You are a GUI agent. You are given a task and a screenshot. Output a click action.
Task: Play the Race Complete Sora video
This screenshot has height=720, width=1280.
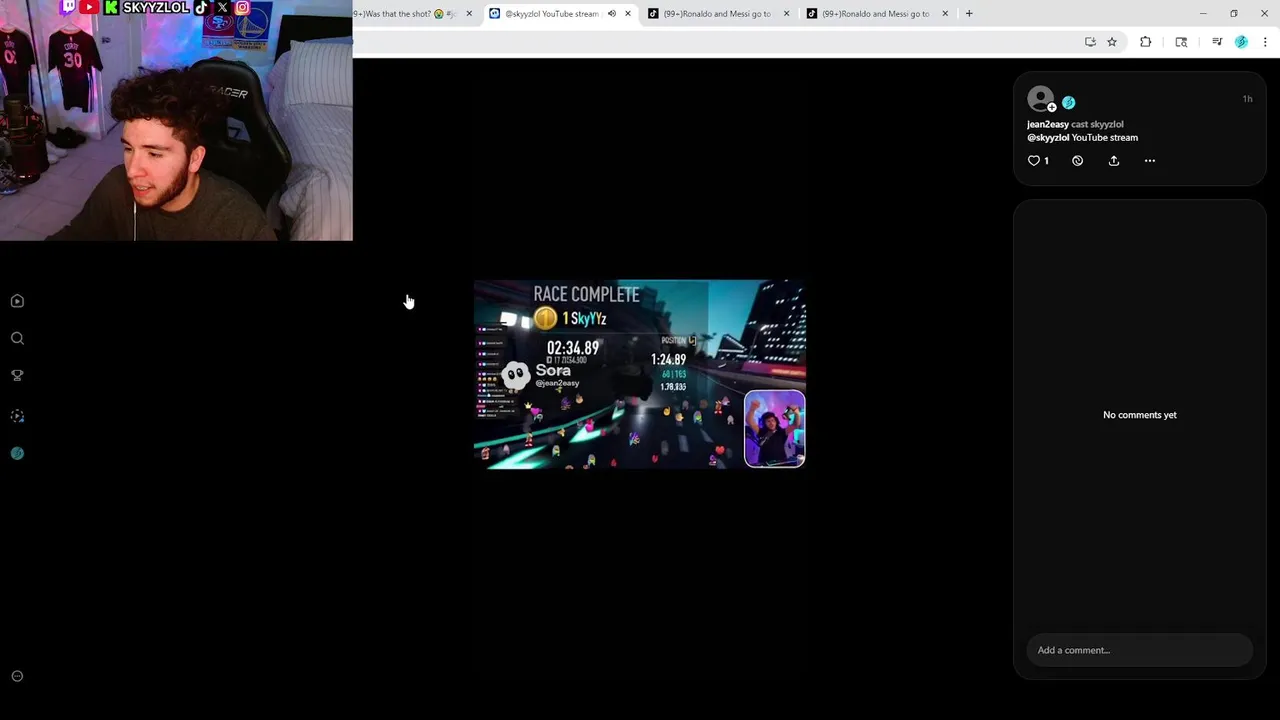pyautogui.click(x=639, y=374)
